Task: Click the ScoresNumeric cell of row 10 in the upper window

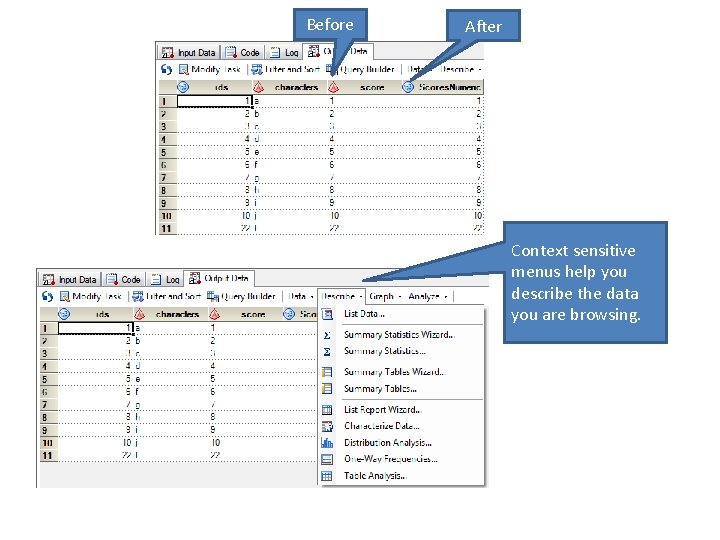Action: [442, 215]
